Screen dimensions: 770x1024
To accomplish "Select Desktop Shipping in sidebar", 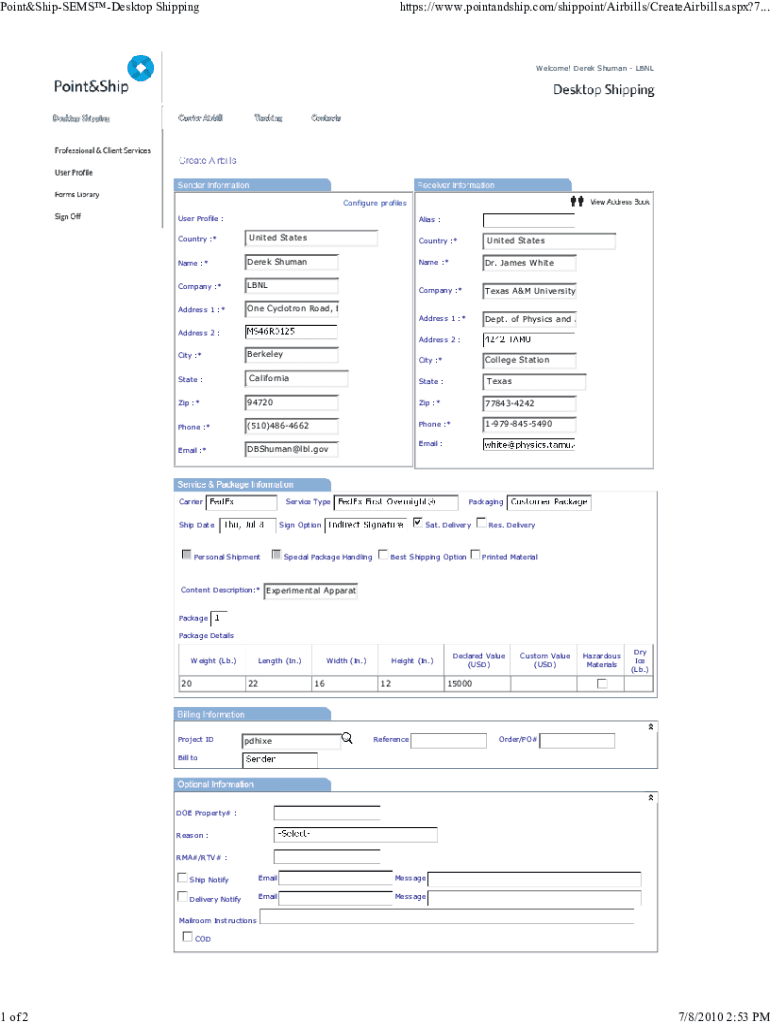I will pyautogui.click(x=82, y=118).
